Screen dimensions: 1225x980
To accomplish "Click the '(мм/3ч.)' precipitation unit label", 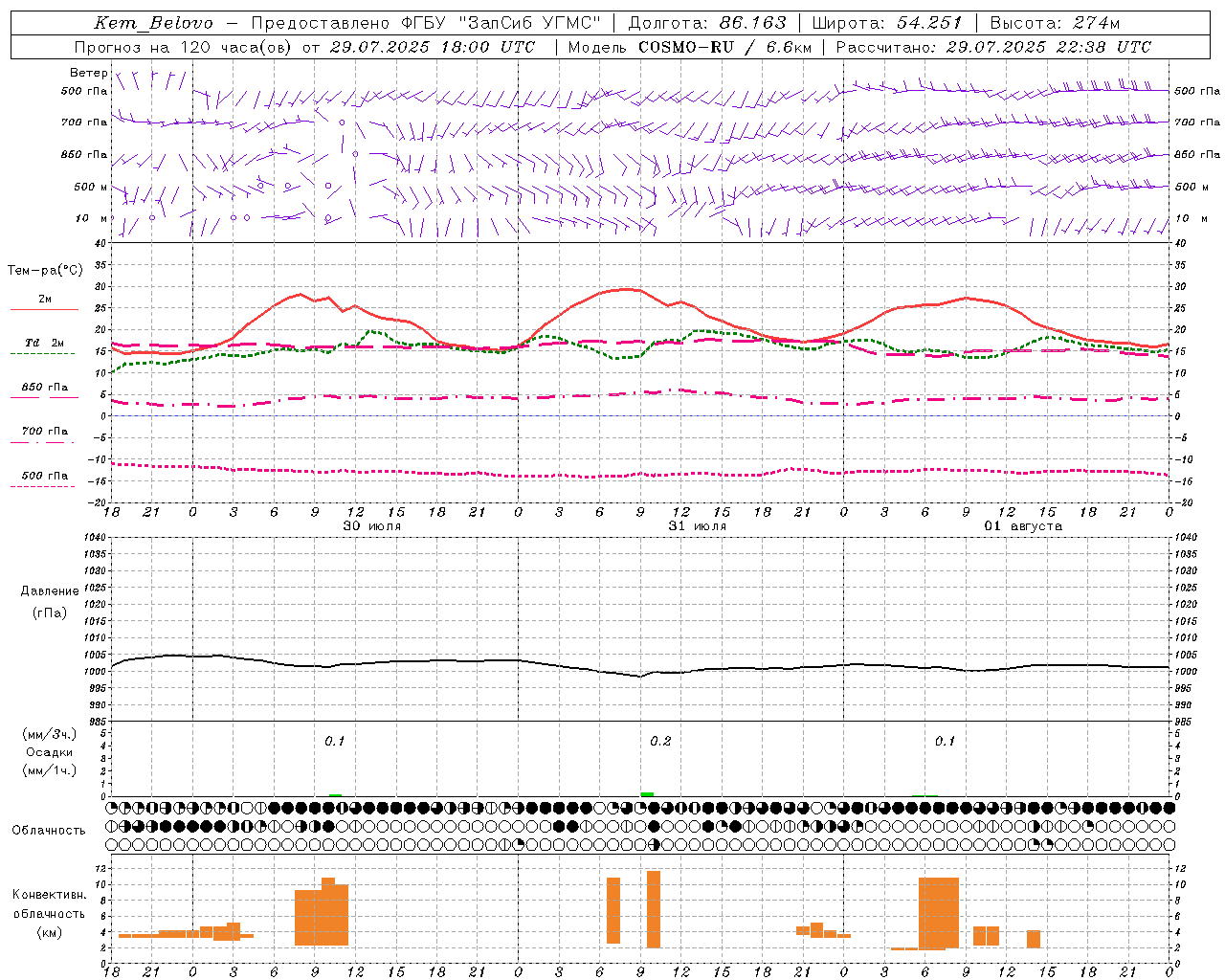I will click(x=50, y=734).
